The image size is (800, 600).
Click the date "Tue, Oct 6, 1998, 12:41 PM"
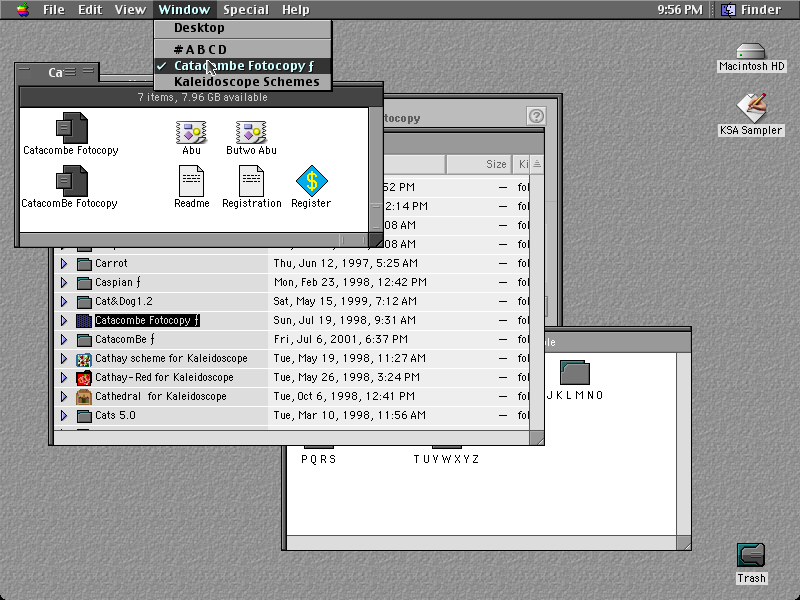pyautogui.click(x=344, y=396)
